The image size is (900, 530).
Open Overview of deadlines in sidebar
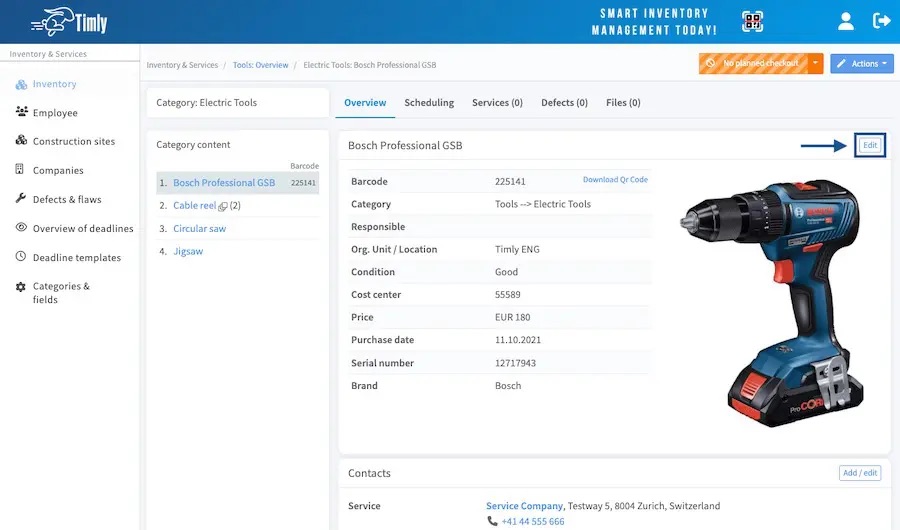pos(83,229)
